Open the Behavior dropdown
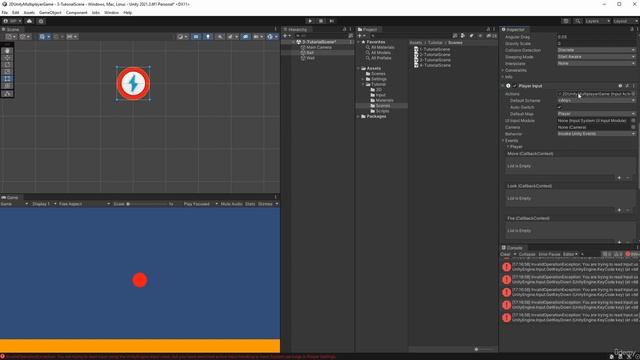This screenshot has height=360, width=640. coord(596,134)
